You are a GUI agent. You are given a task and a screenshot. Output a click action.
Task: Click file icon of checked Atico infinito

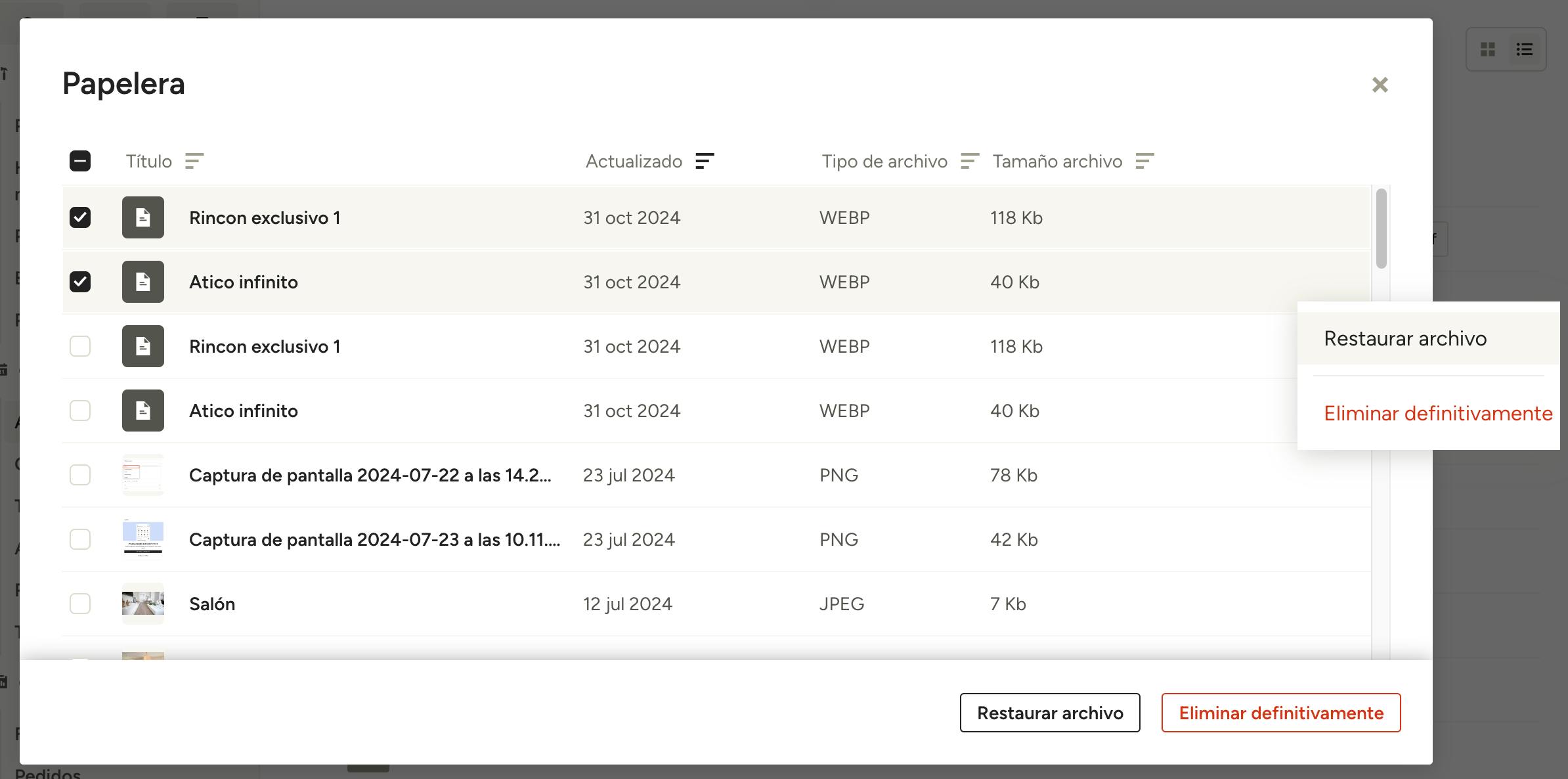point(143,282)
